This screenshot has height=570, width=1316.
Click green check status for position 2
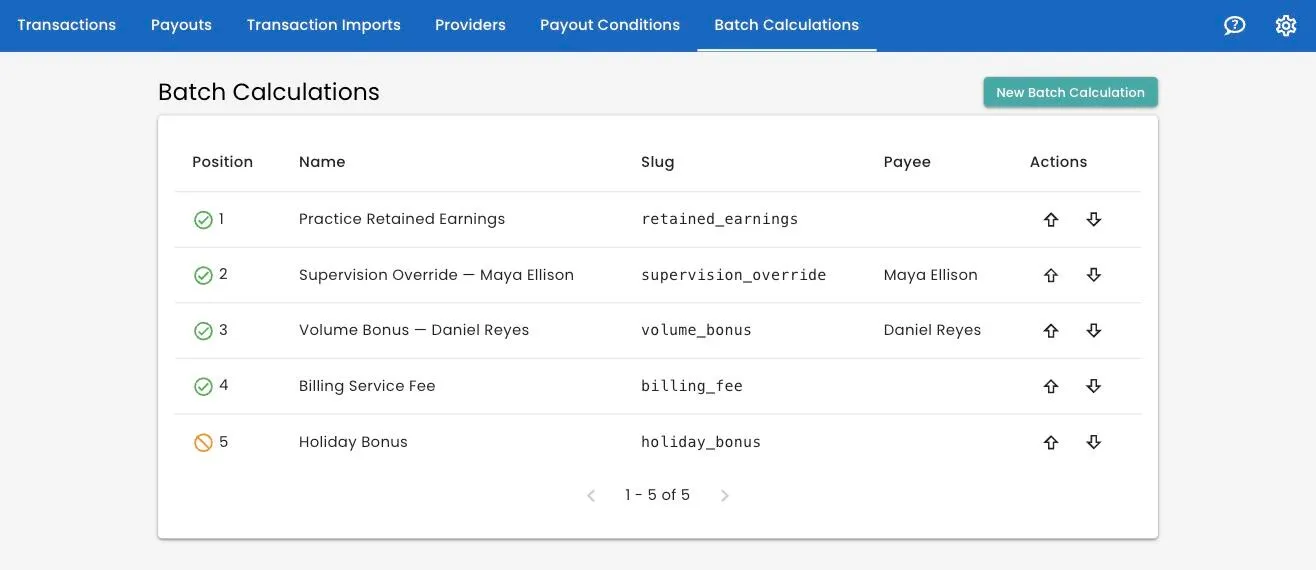[x=203, y=275]
